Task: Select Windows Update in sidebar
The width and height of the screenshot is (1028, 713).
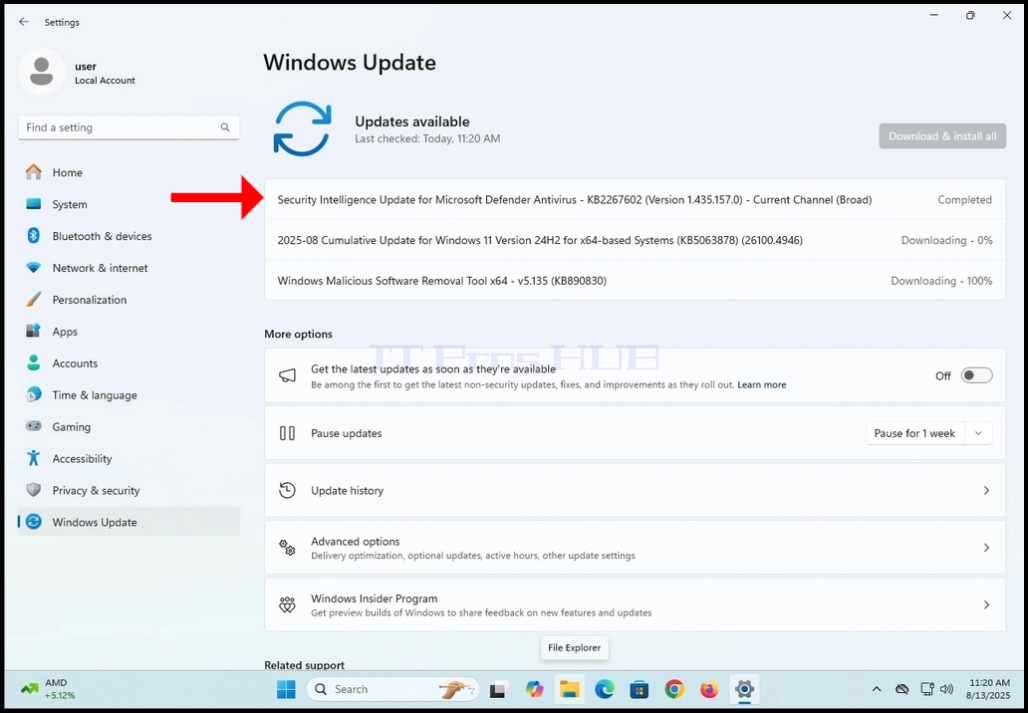Action: coord(129,522)
